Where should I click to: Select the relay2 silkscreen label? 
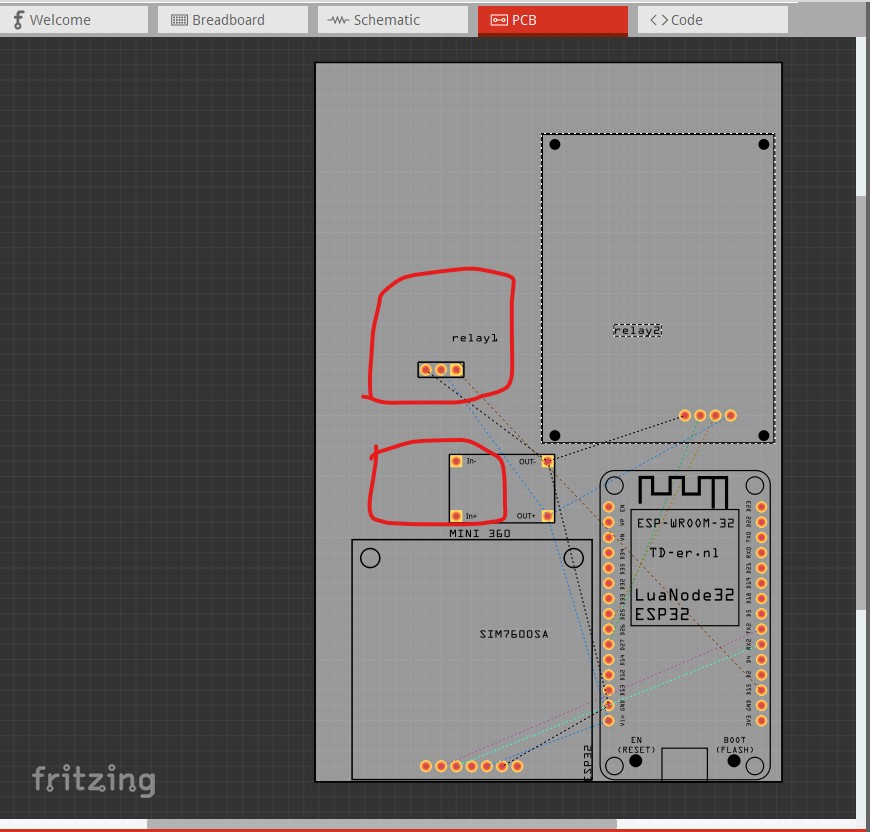(637, 331)
